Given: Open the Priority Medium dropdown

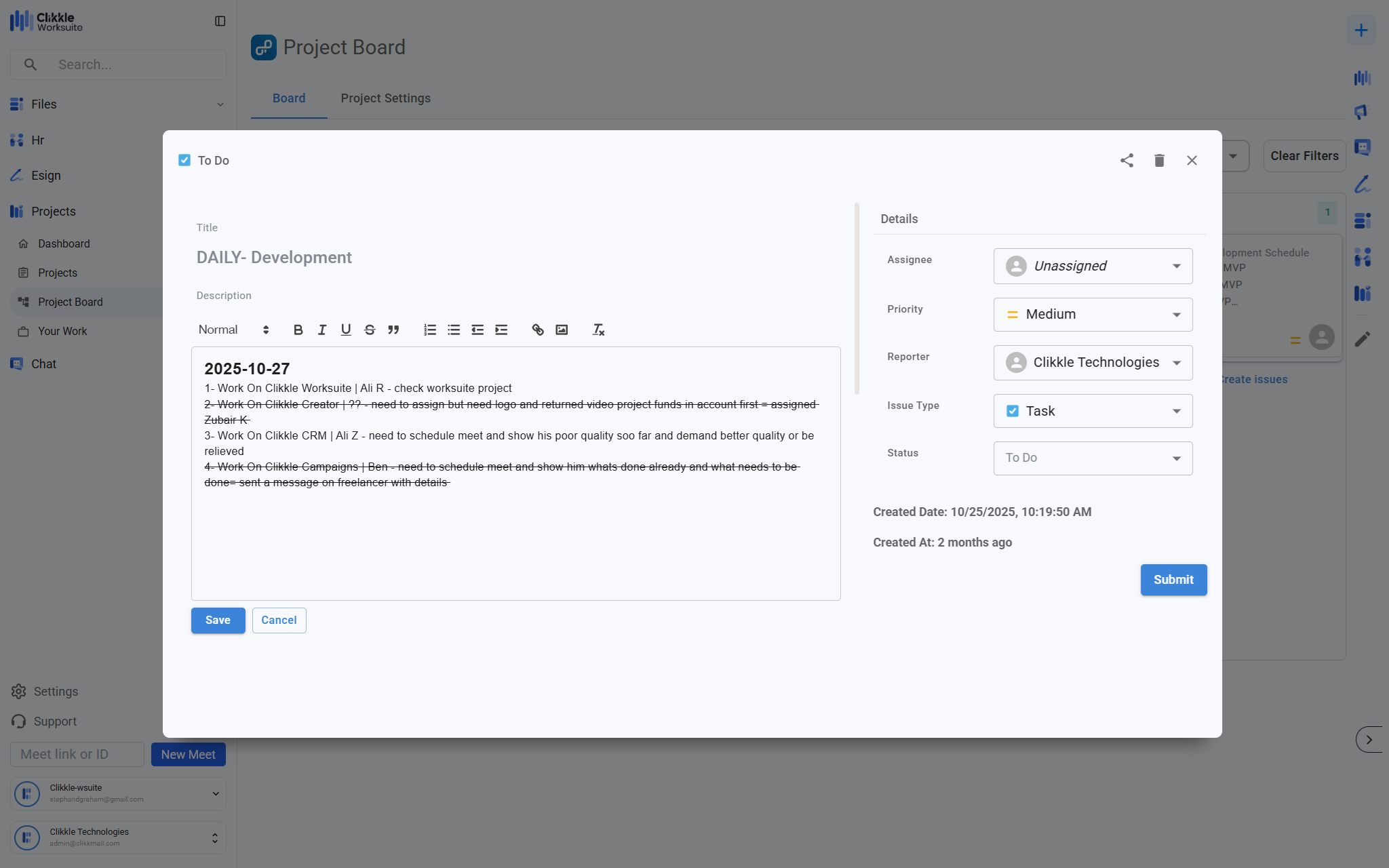Looking at the screenshot, I should tap(1093, 315).
